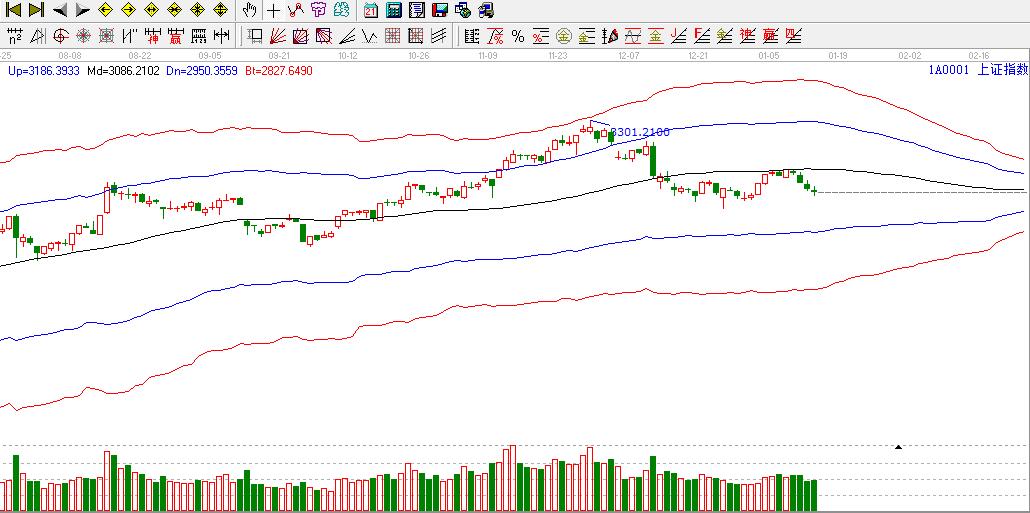Select the 12-07 date on time axis

coord(629,56)
